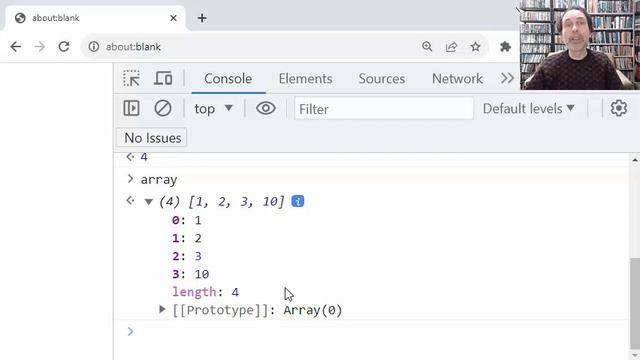Show the console sidebar panel icon
Image resolution: width=640 pixels, height=360 pixels.
coord(131,109)
